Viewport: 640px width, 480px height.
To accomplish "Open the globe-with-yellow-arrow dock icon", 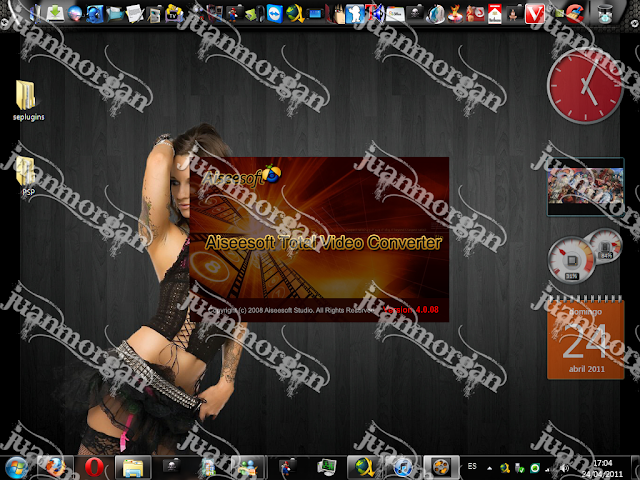I will click(295, 13).
